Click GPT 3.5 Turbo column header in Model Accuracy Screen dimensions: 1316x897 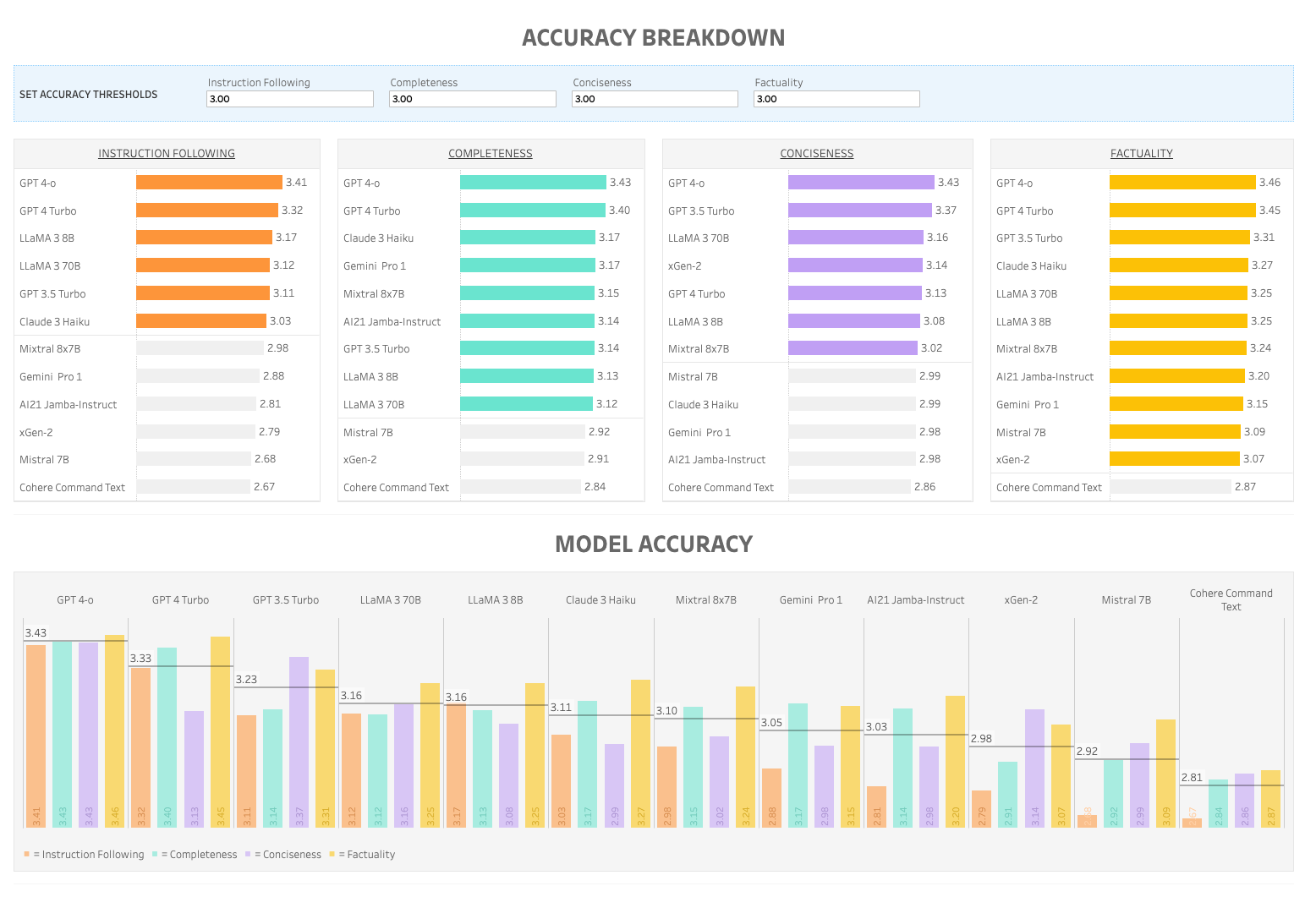pyautogui.click(x=286, y=600)
